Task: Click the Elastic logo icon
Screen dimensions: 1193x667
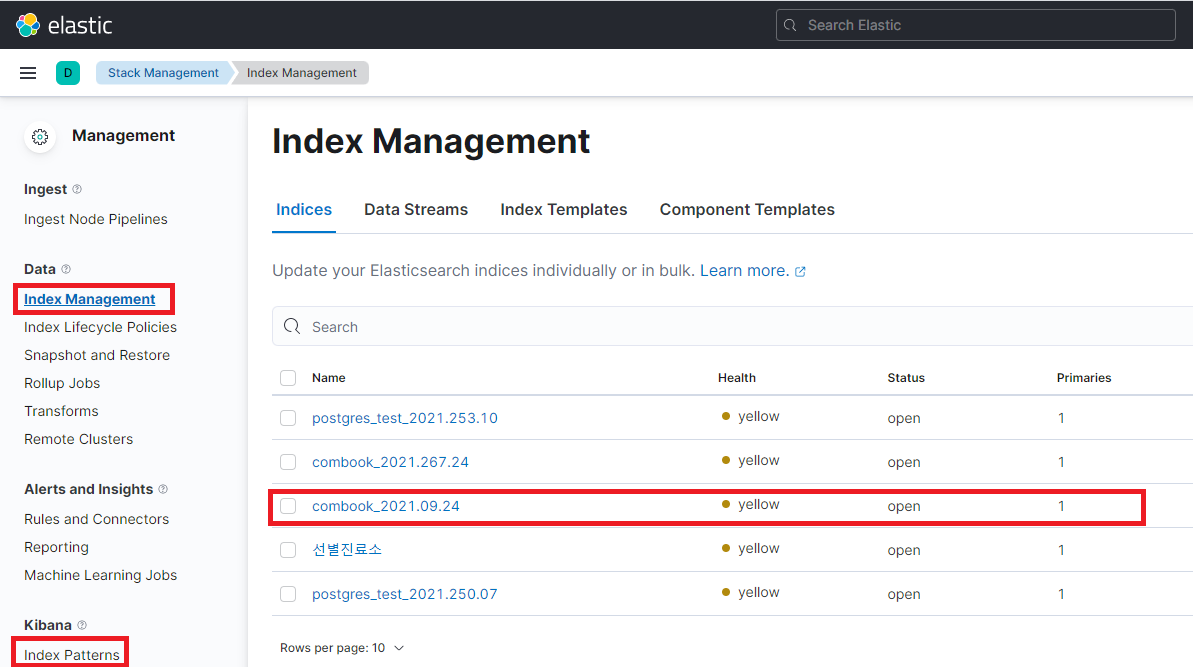Action: tap(28, 25)
